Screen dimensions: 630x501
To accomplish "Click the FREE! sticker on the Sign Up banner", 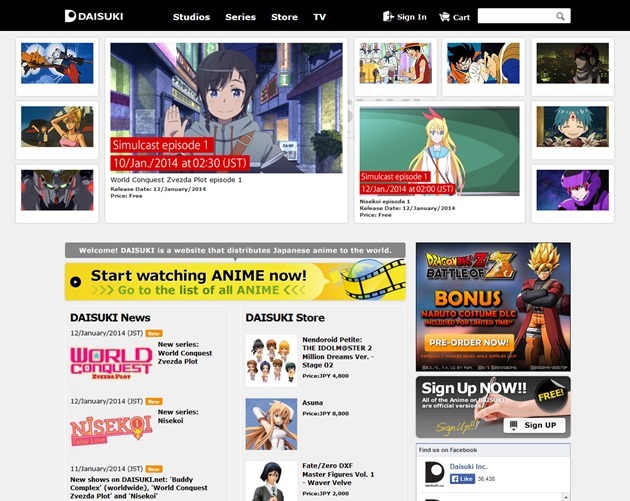I will click(550, 395).
